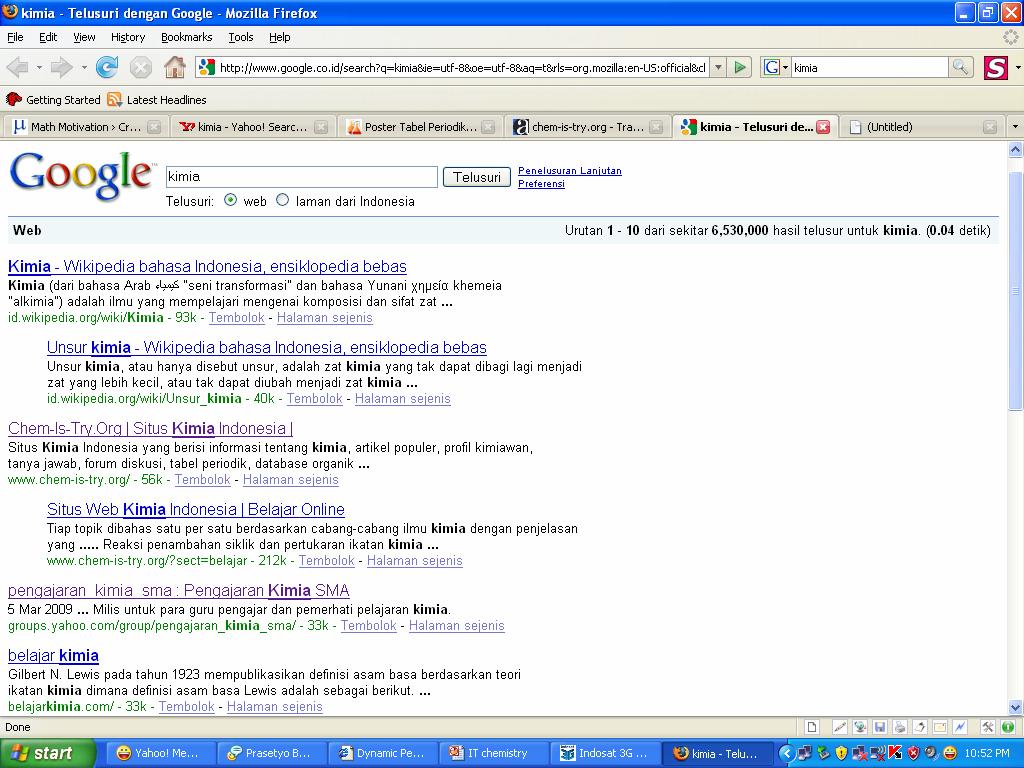This screenshot has width=1024, height=768.
Task: Click the red S toolbar icon
Action: tap(996, 67)
